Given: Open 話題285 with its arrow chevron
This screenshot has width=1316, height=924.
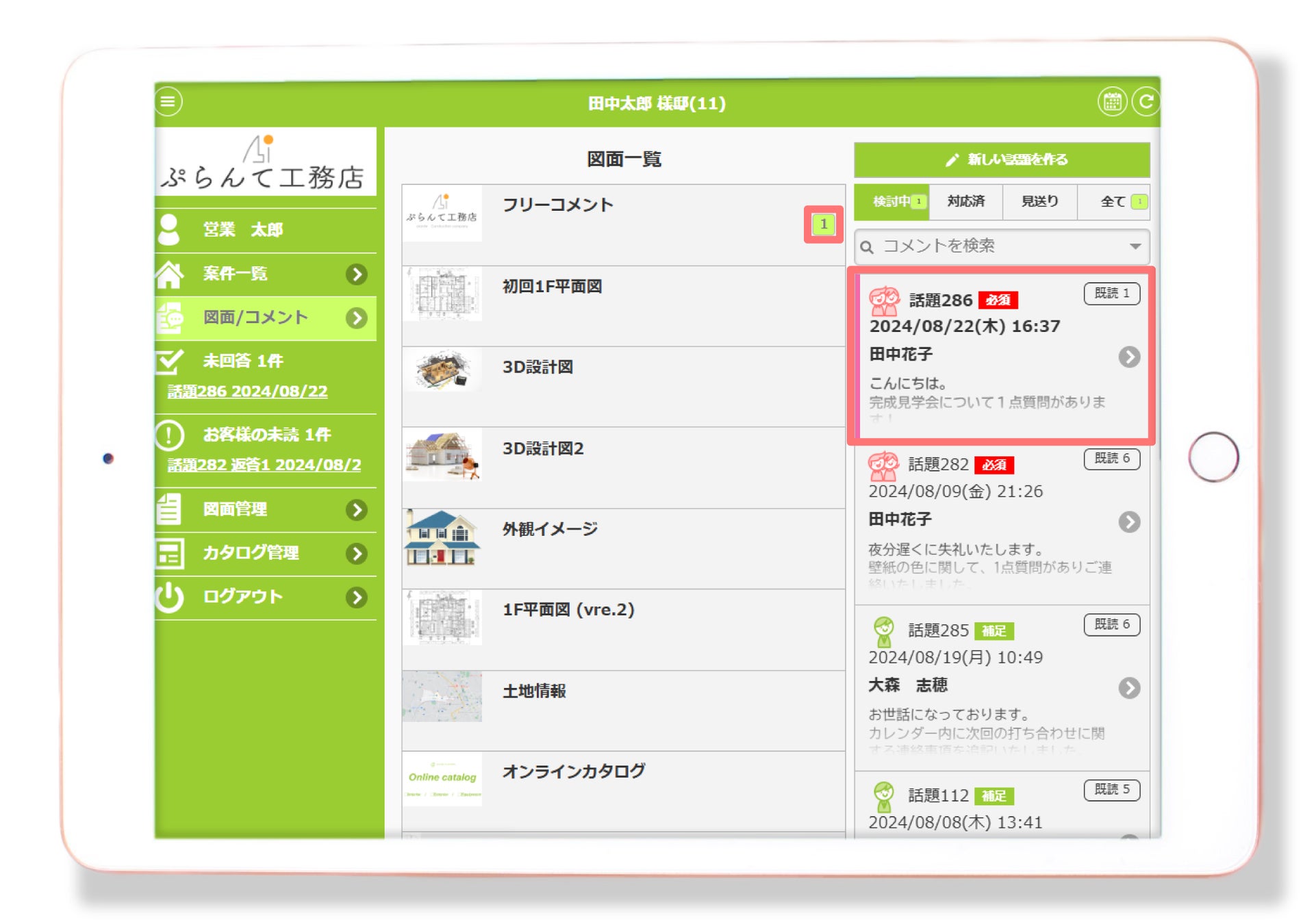Looking at the screenshot, I should pos(1129,688).
